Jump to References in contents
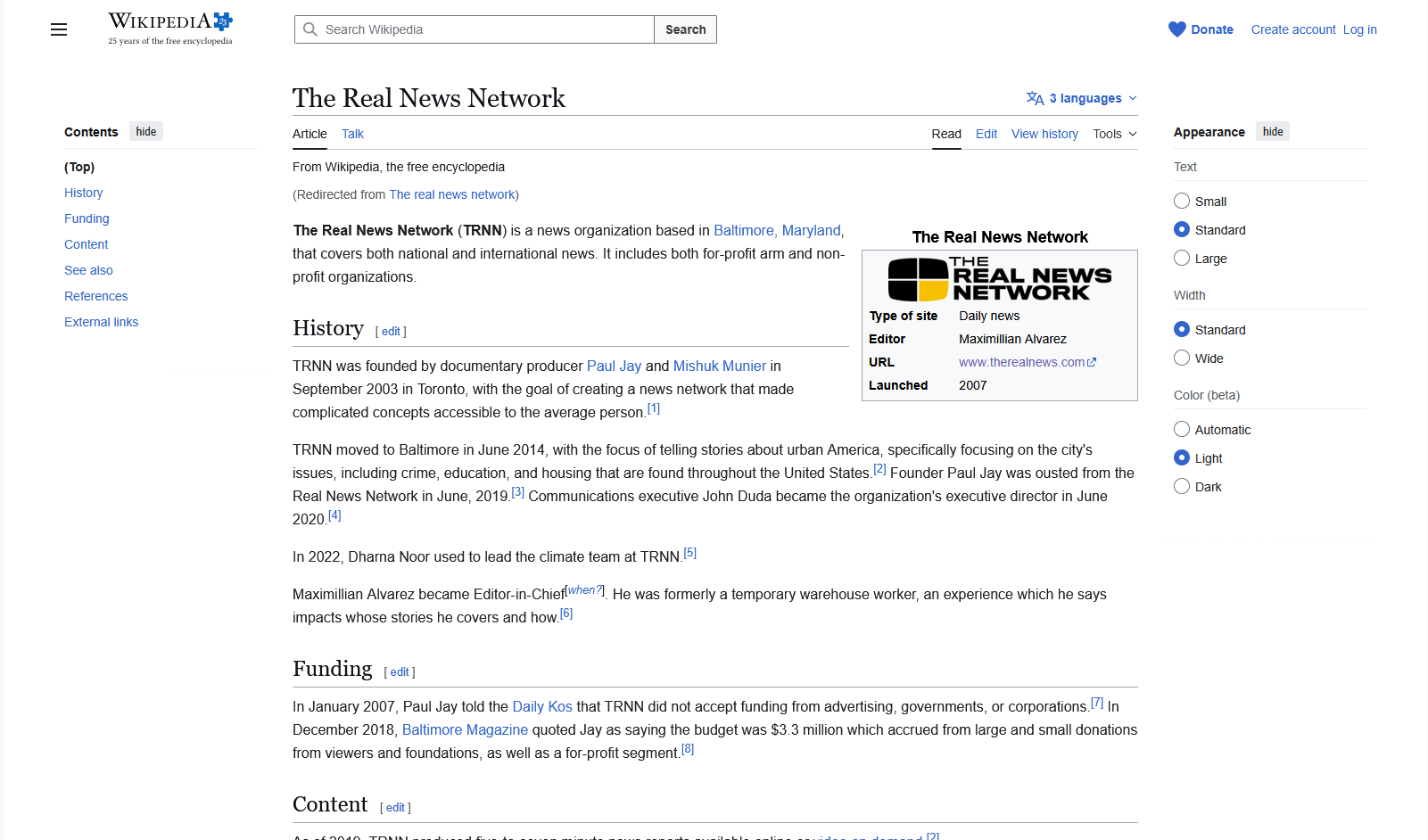This screenshot has width=1428, height=840. pyautogui.click(x=95, y=296)
